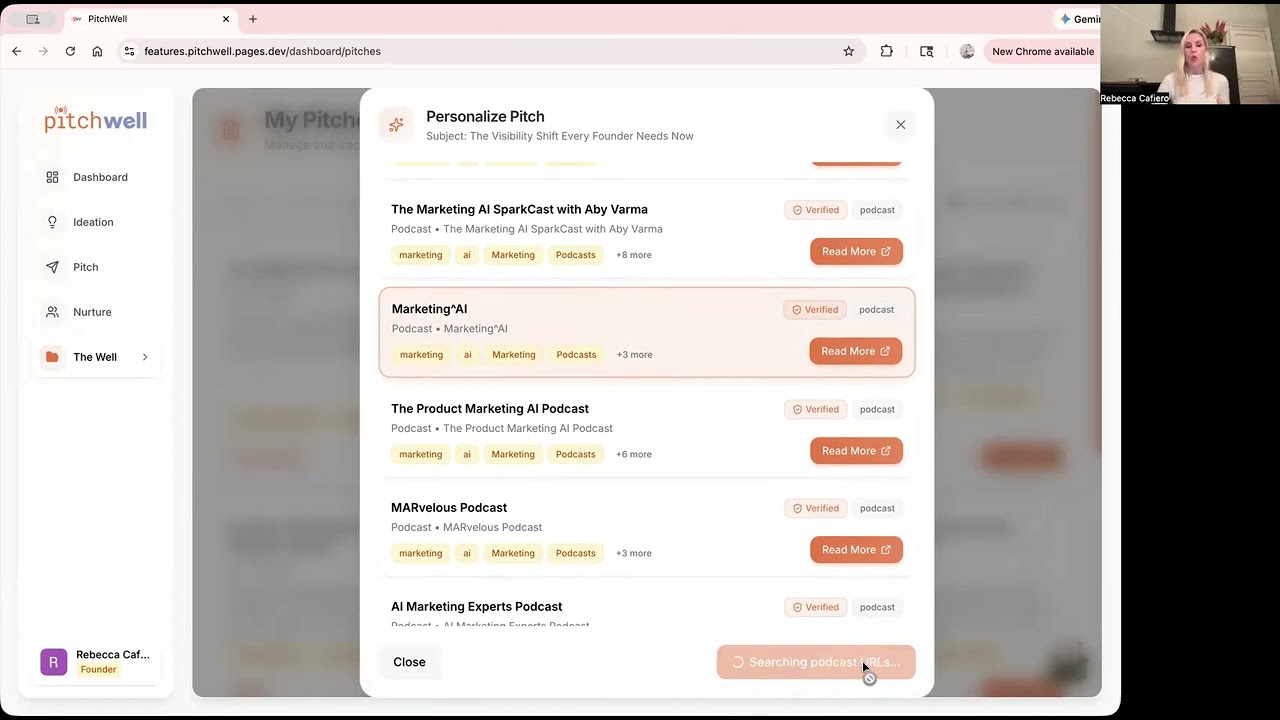Click the Personalize Pitch sparkle icon
1280x720 pixels.
396,125
